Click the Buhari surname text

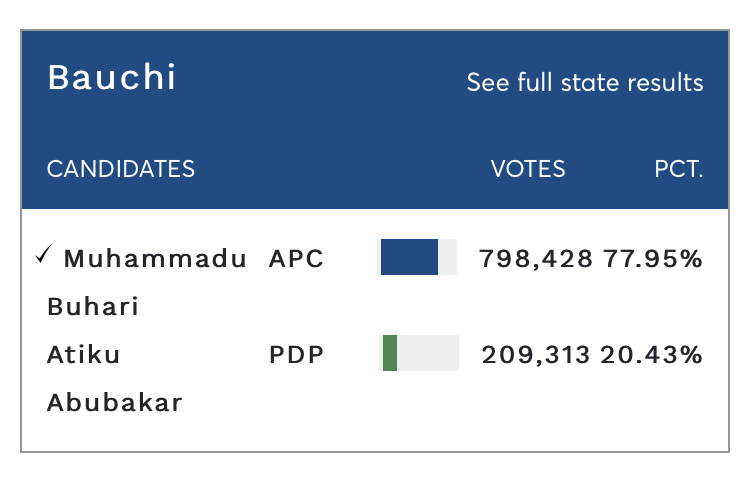tap(93, 307)
